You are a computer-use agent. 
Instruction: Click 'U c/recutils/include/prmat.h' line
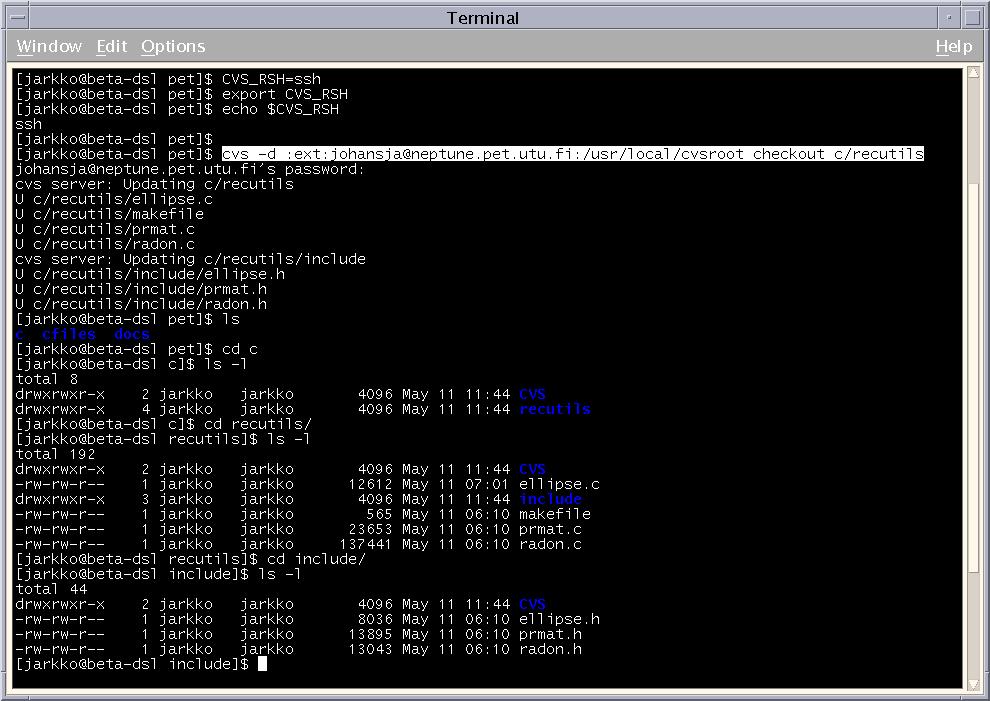pos(141,289)
